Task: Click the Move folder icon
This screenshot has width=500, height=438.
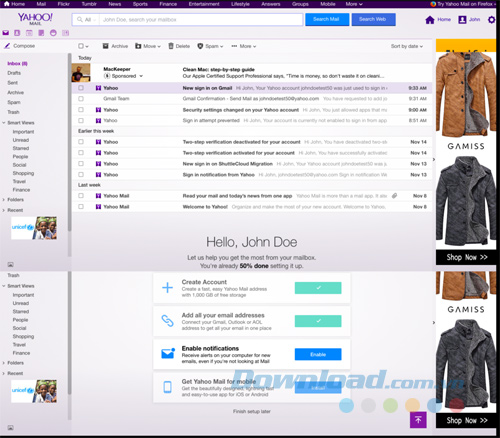Action: (x=138, y=46)
